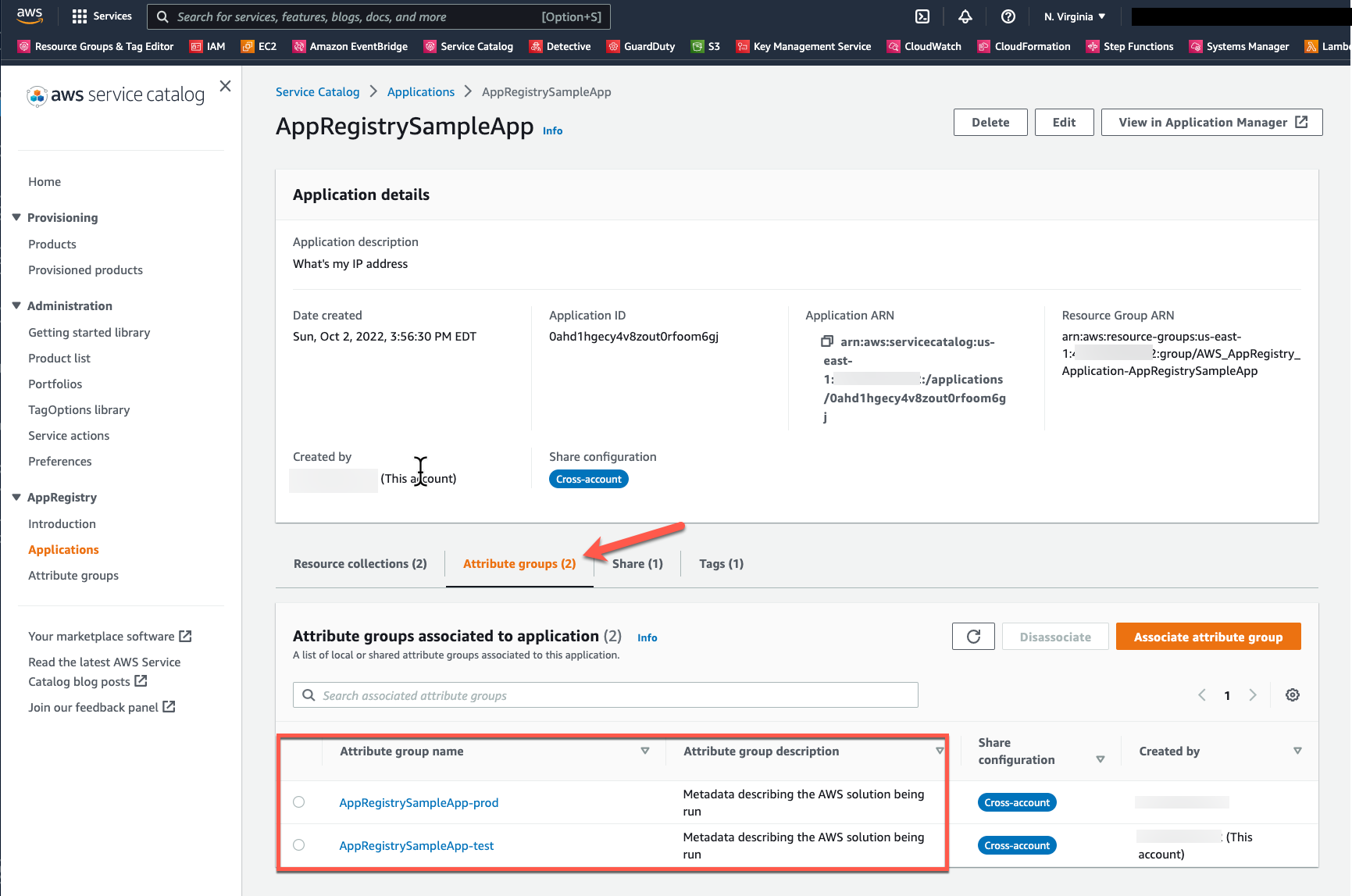1352x896 pixels.
Task: Open the IAM shortcut in favorites bar
Action: coord(208,46)
